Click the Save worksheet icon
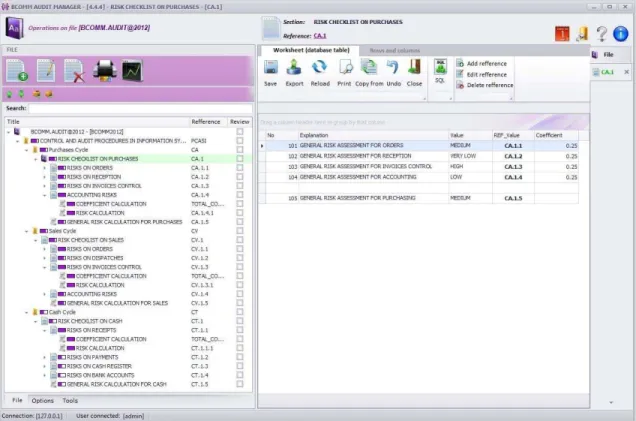This screenshot has width=636, height=421. point(271,67)
